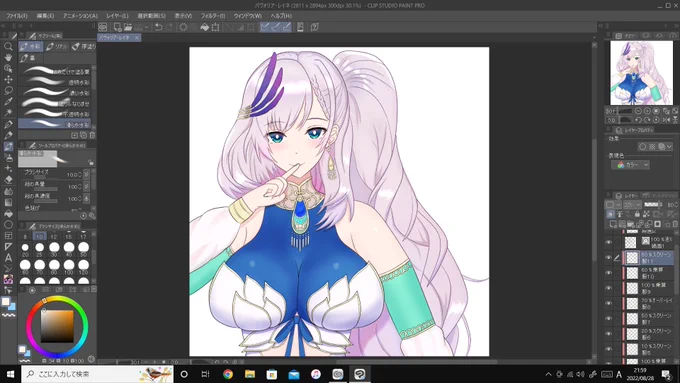Select the Pen tool
The width and height of the screenshot is (680, 383).
(8, 124)
